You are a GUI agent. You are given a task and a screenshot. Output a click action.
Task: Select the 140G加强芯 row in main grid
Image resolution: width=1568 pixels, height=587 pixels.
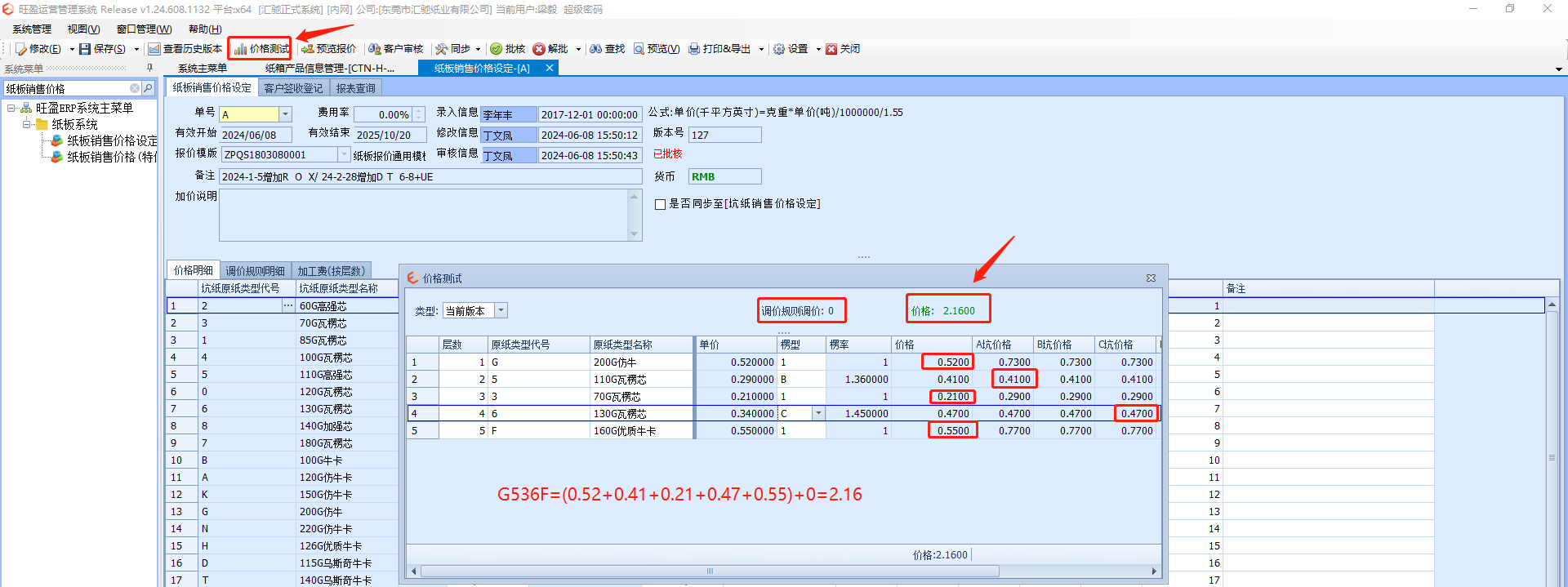point(282,425)
